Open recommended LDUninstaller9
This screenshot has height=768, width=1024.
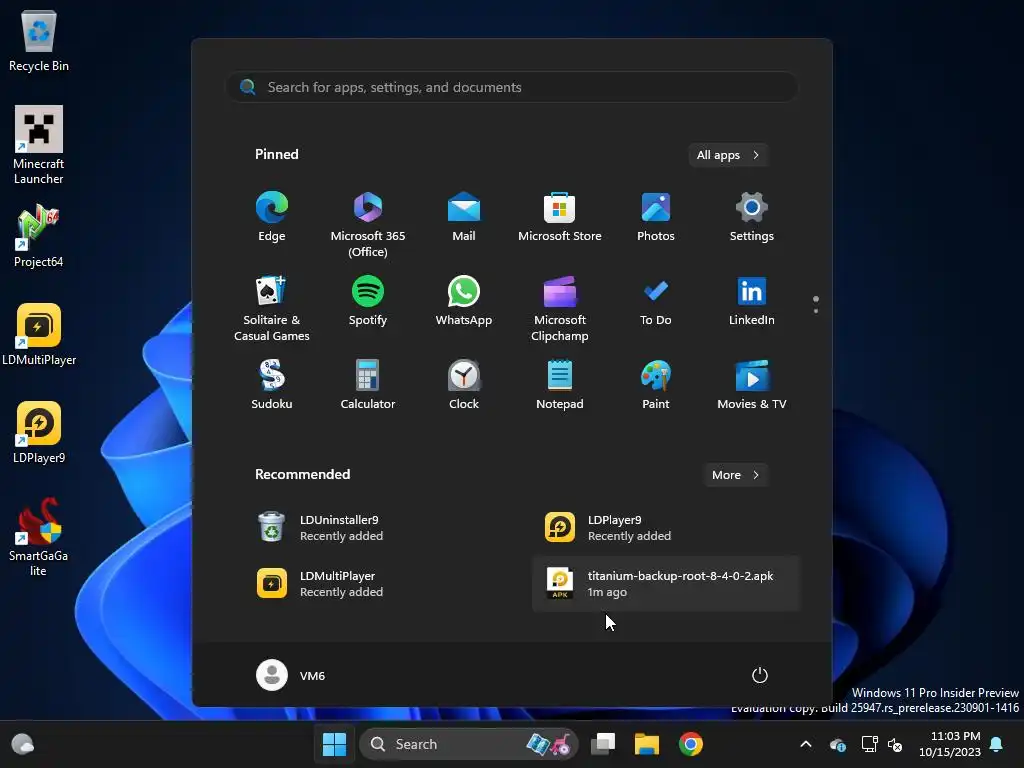coord(379,528)
